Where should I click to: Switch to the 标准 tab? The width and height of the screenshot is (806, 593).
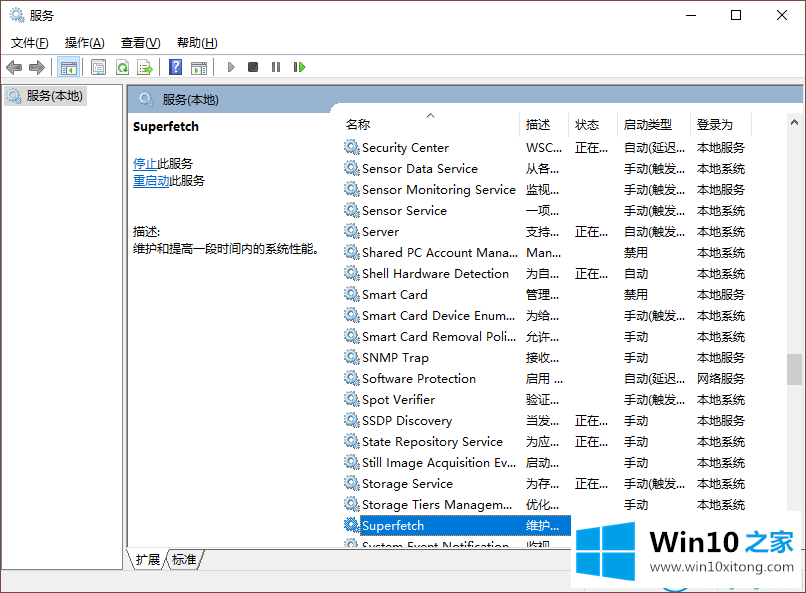click(184, 560)
